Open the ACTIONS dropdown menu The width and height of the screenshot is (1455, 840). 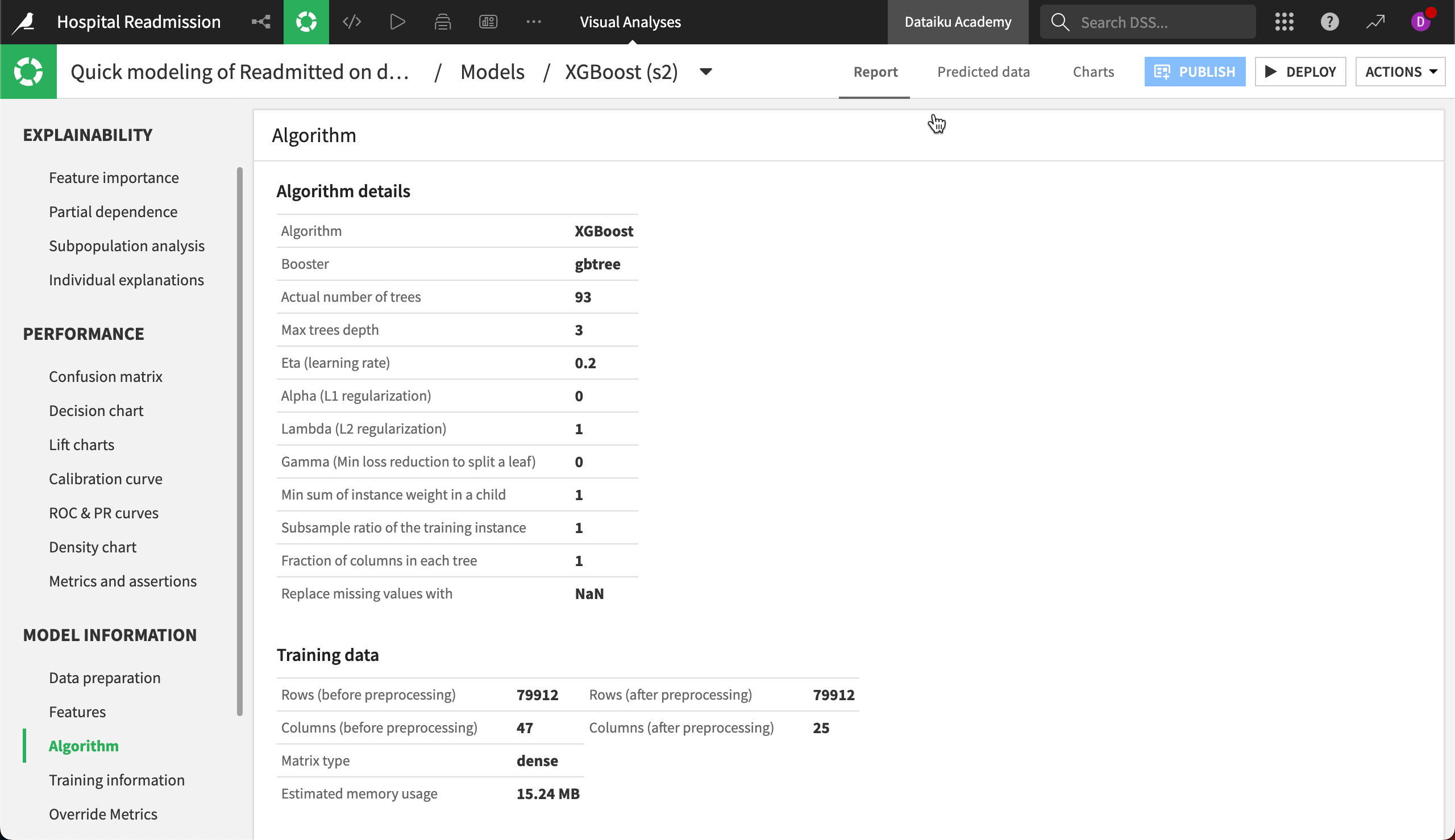pos(1400,72)
